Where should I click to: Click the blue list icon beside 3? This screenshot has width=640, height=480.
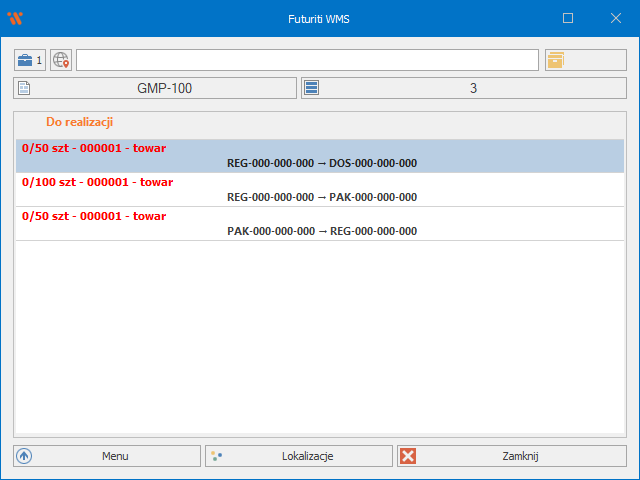(x=312, y=88)
